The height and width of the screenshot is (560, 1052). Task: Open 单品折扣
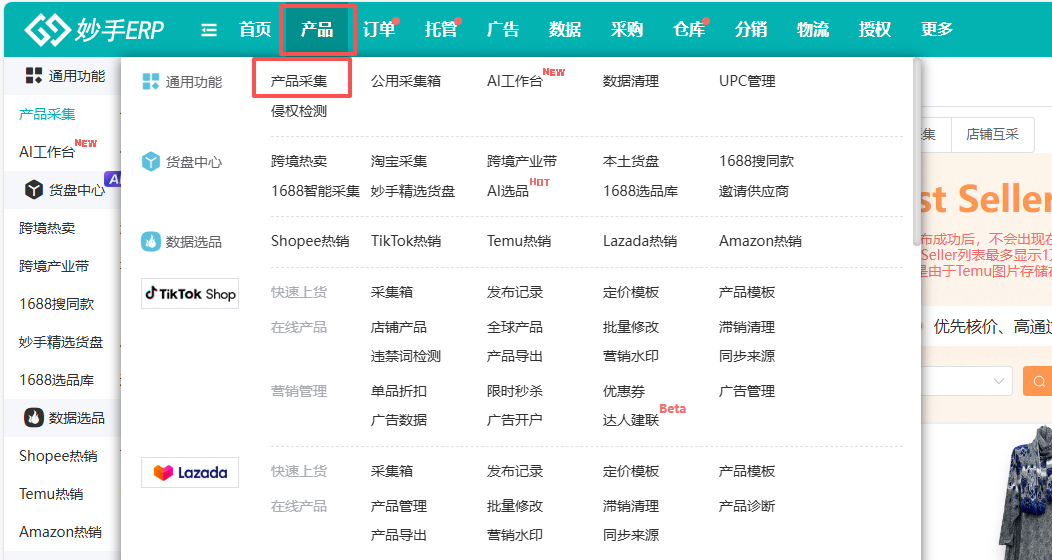tap(399, 391)
